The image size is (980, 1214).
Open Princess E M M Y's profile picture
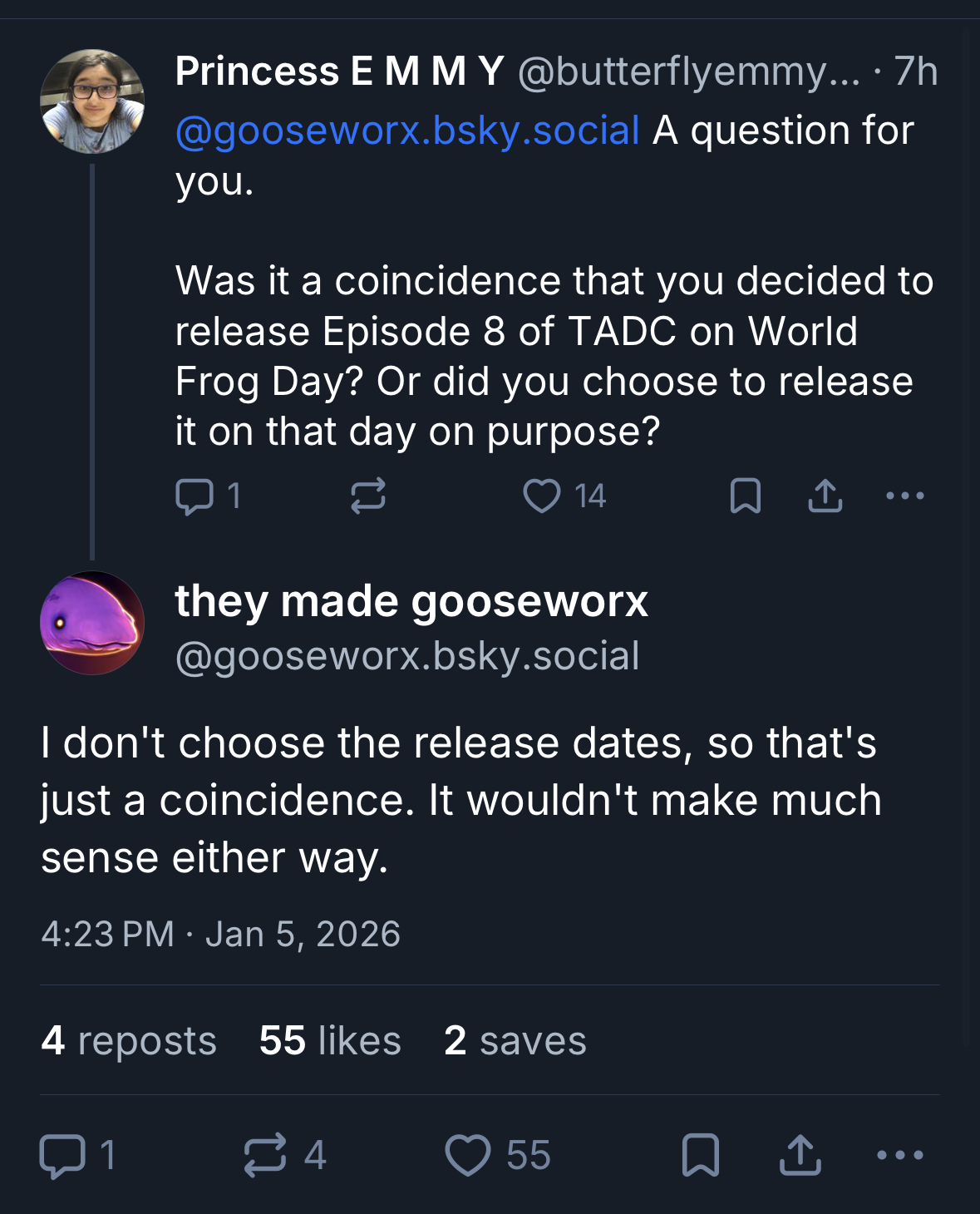coord(92,101)
